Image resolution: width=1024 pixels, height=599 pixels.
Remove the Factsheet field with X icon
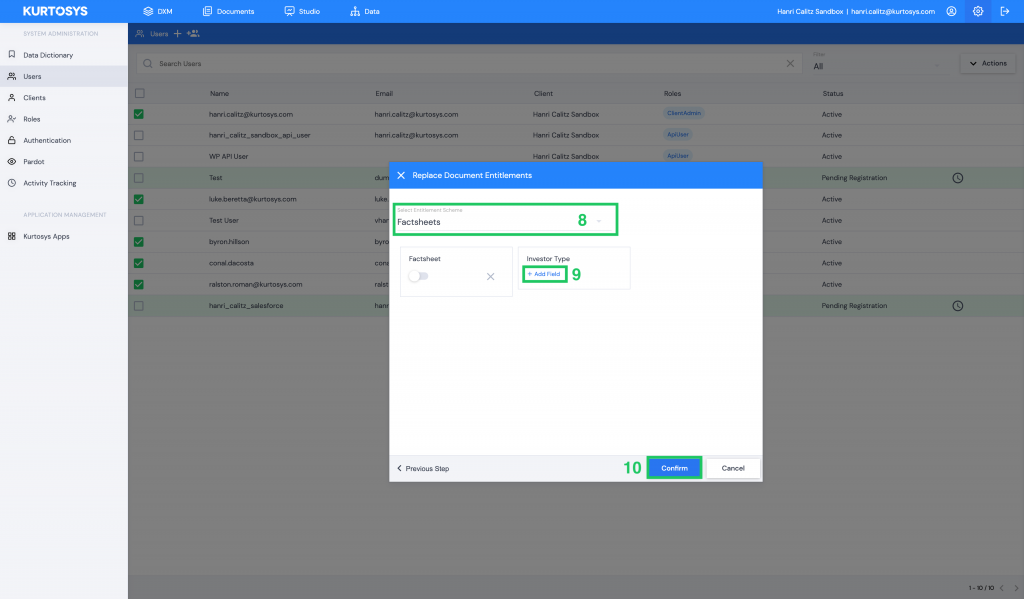[490, 277]
